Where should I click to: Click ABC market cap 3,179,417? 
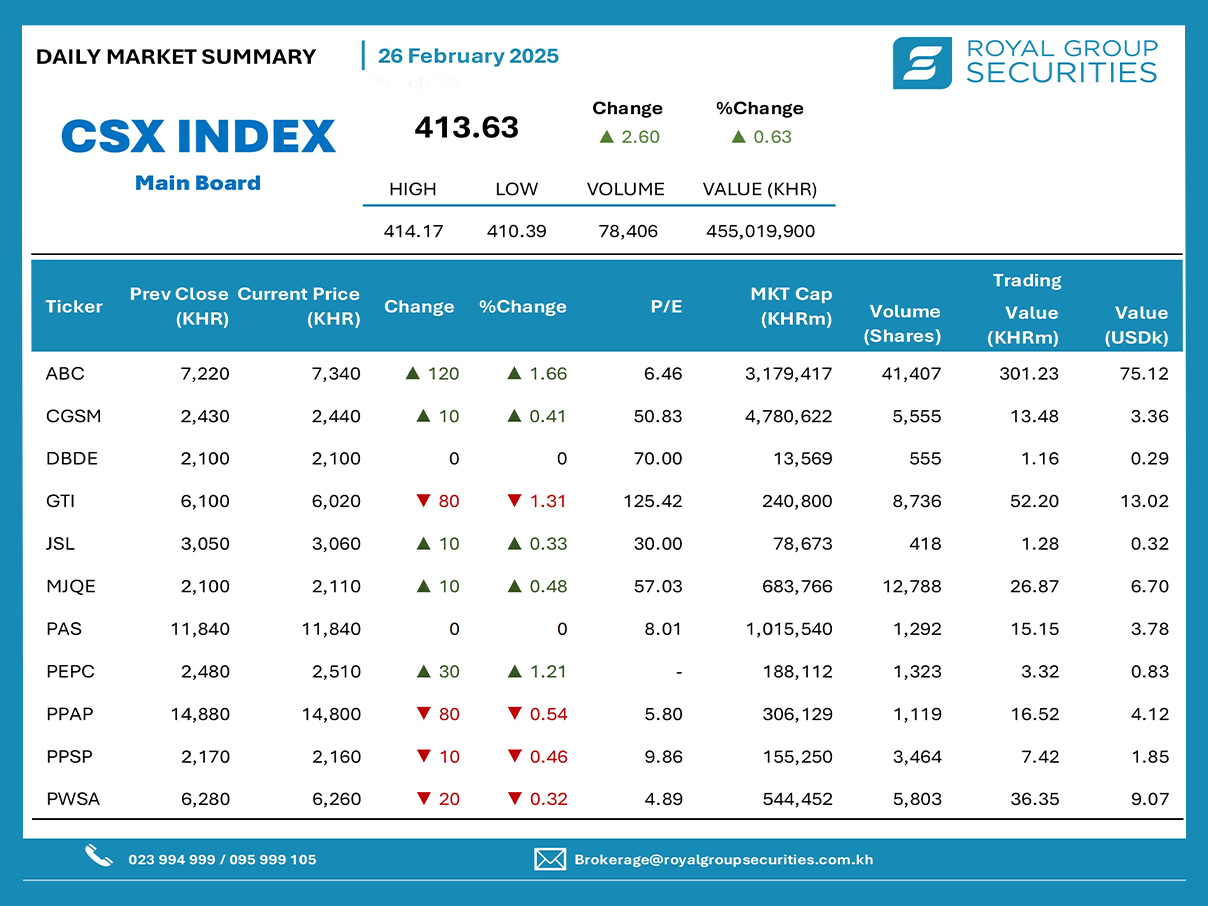790,374
